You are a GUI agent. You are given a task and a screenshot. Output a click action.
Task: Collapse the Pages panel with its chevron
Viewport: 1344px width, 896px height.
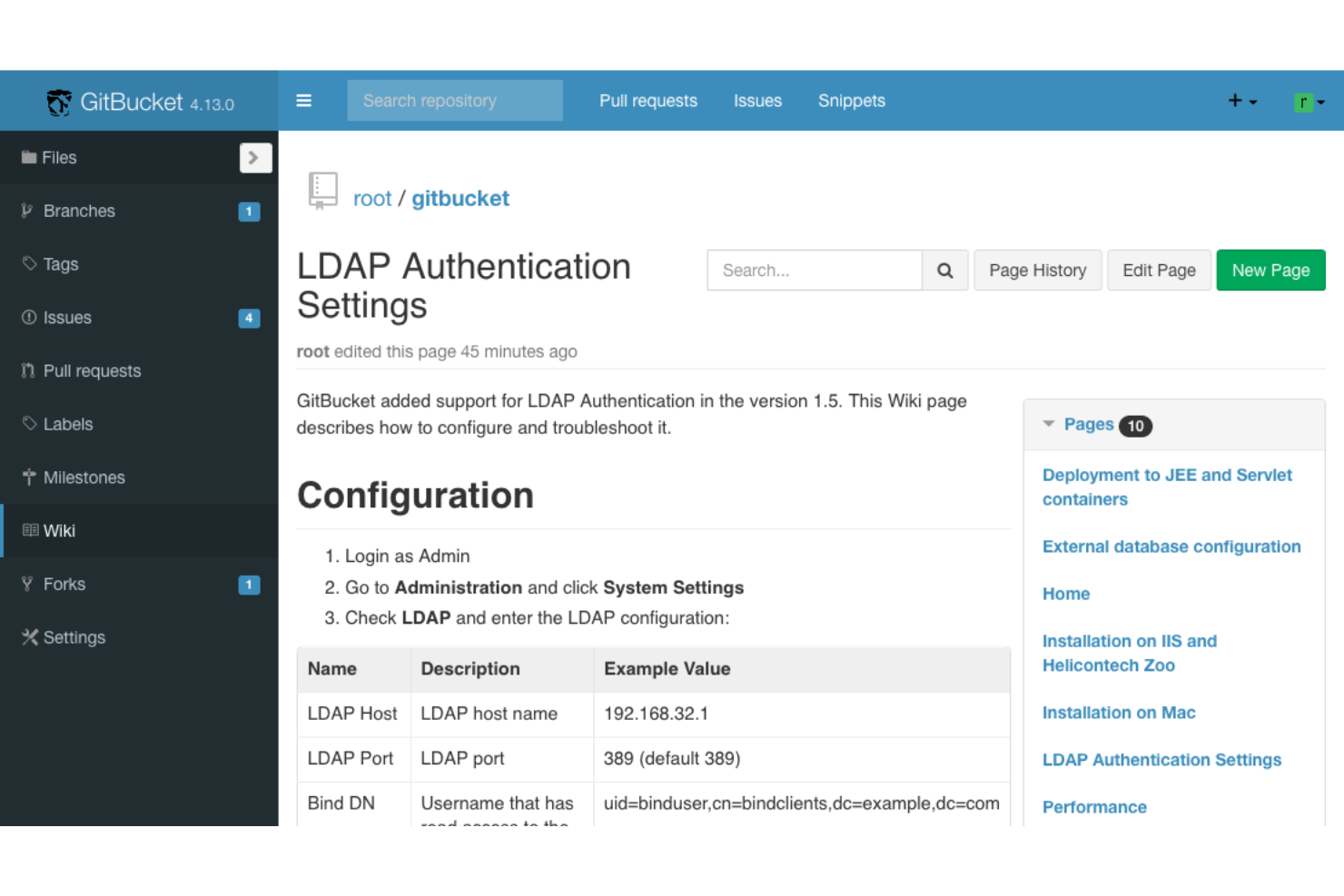pos(1049,424)
